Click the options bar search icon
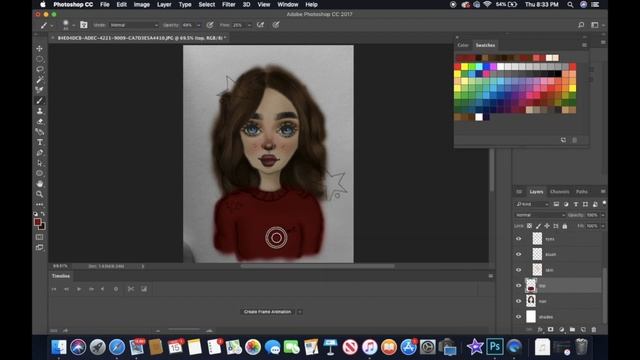Viewport: 640px width, 360px height. [x=581, y=25]
